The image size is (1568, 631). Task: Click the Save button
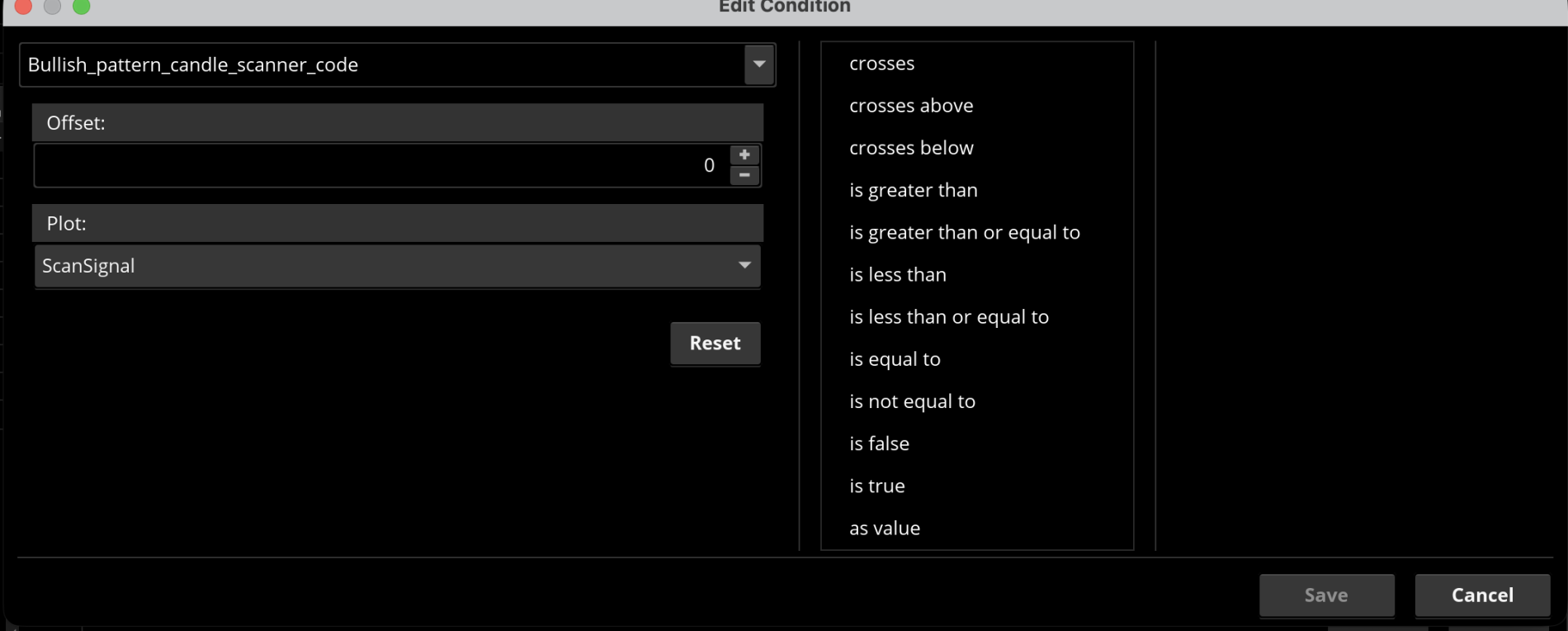pyautogui.click(x=1326, y=595)
